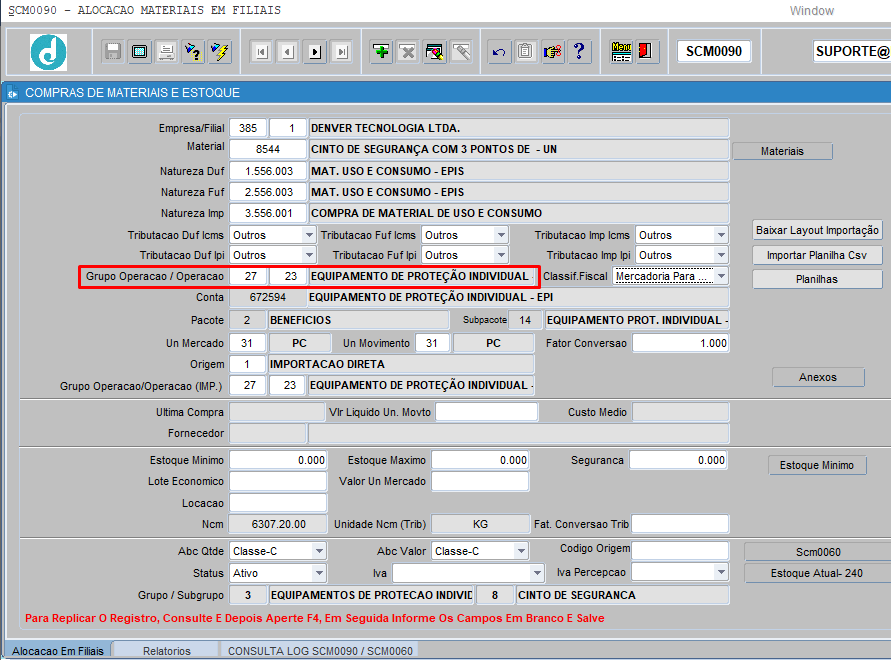891x660 pixels.
Task: Open the Abc Valor dropdown
Action: pos(521,551)
